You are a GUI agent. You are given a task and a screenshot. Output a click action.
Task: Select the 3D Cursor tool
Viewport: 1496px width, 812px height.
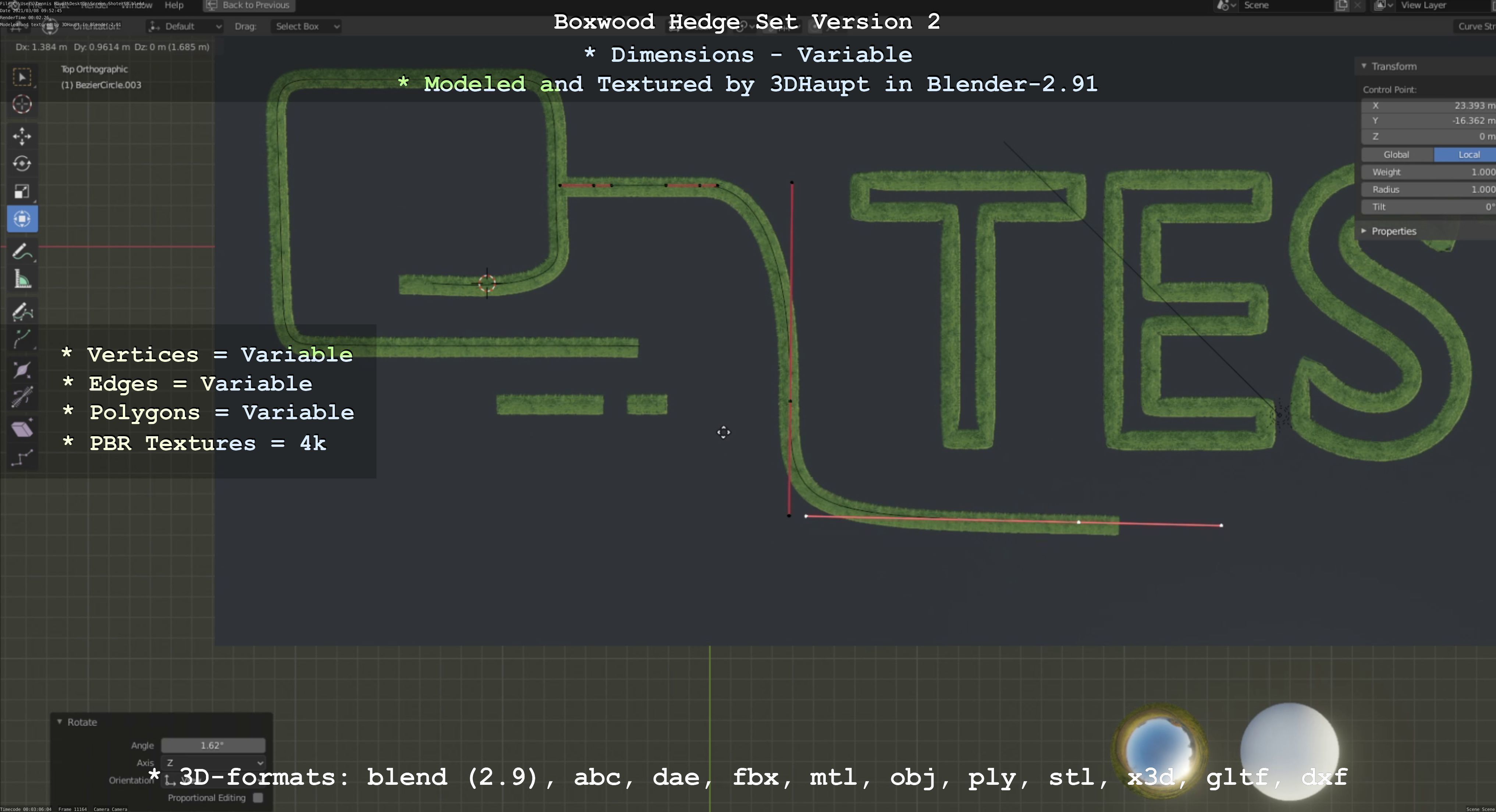click(22, 104)
